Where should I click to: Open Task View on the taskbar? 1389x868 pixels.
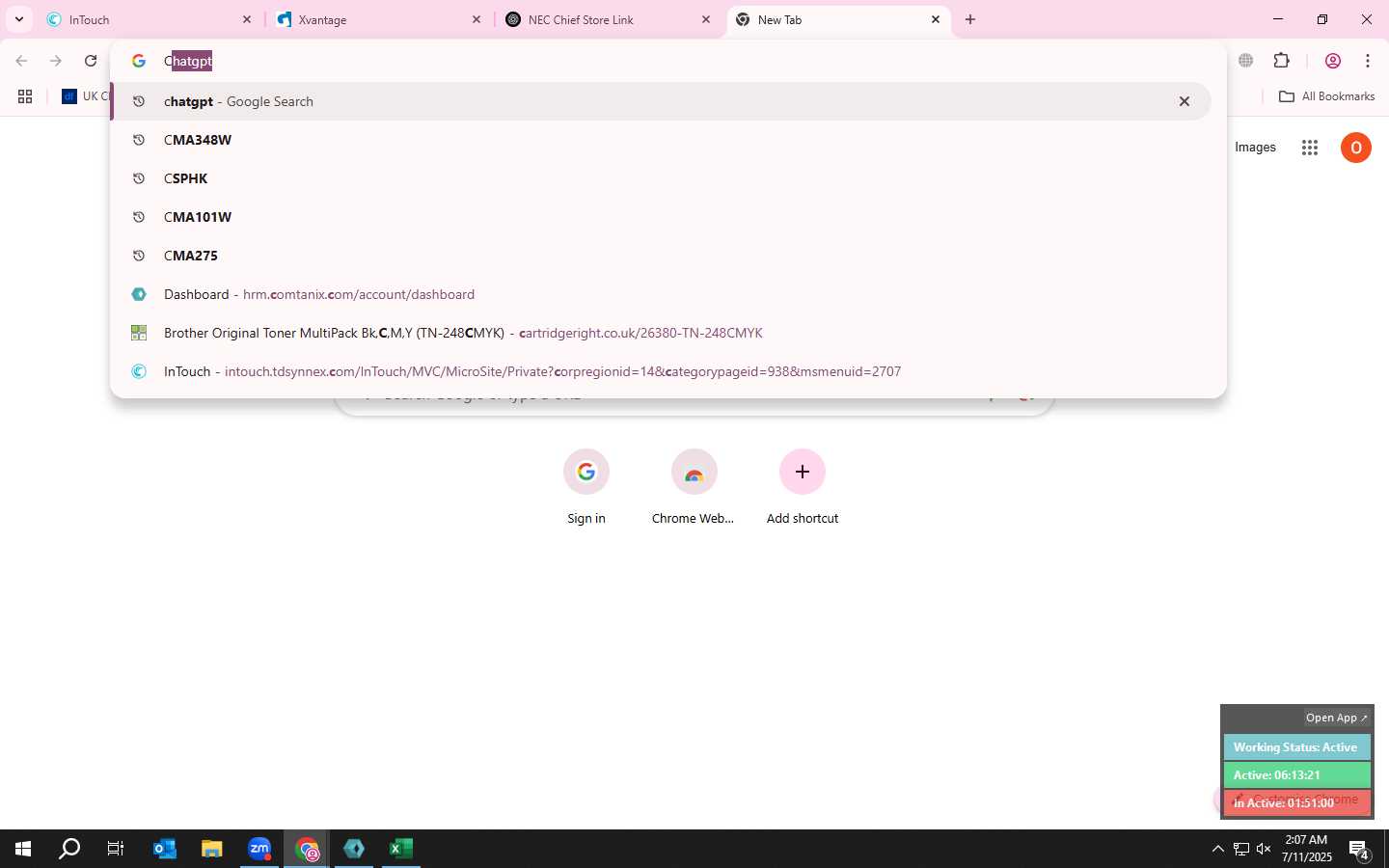click(x=116, y=849)
